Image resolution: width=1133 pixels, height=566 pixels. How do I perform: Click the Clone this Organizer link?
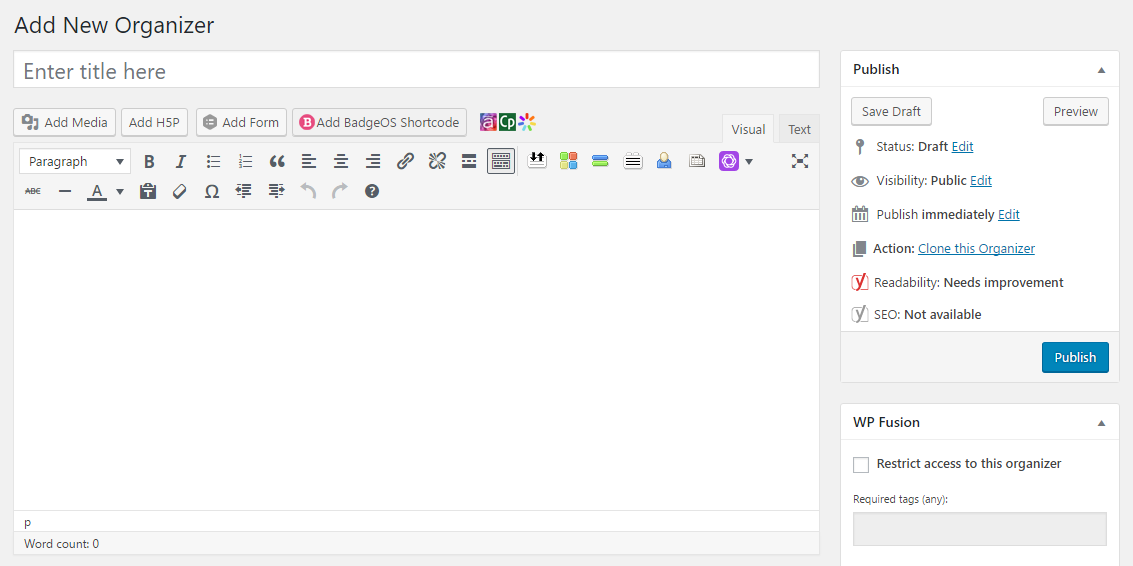click(976, 248)
